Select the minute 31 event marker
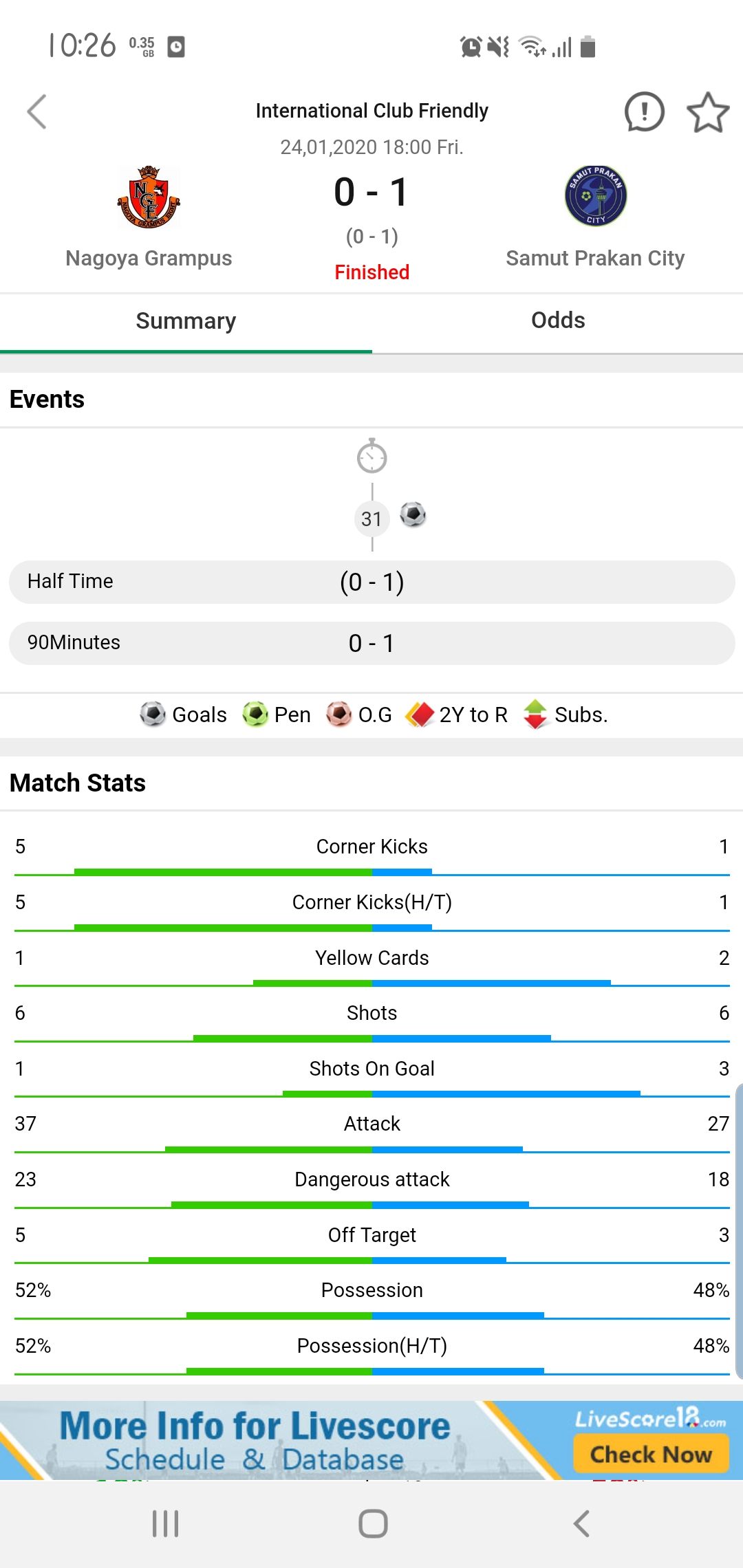The image size is (743, 1568). click(371, 519)
